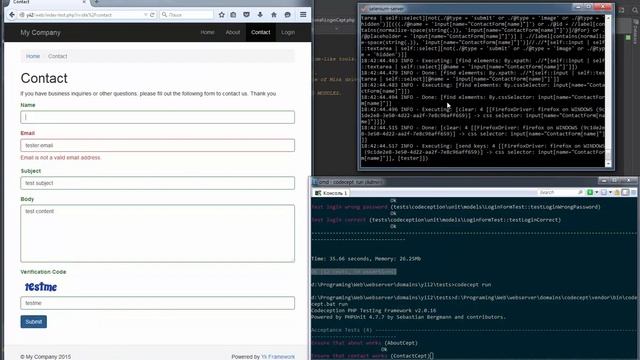The width and height of the screenshot is (640, 360).
Task: Click the testLoginCorrect result line
Action: 436,220
